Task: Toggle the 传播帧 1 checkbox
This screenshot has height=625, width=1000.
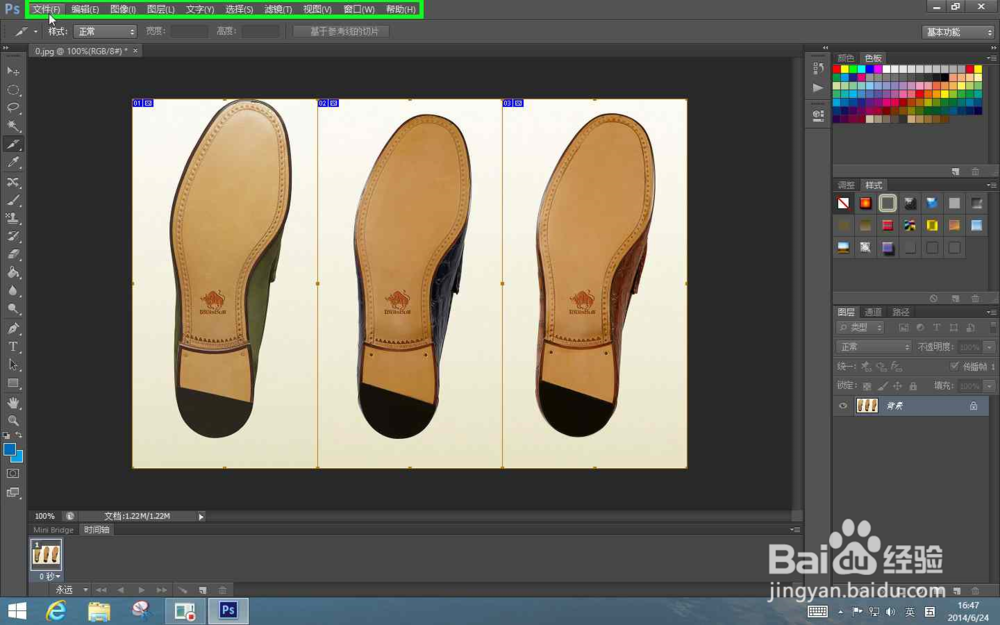Action: point(954,366)
